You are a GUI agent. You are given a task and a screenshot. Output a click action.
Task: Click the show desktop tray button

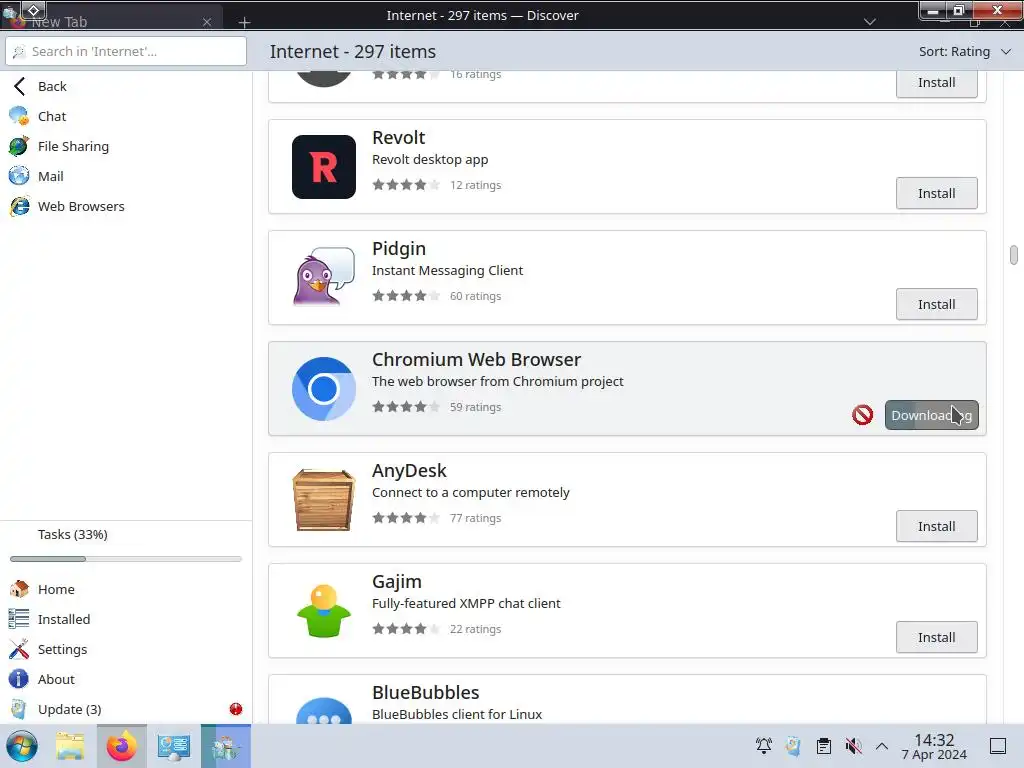998,746
